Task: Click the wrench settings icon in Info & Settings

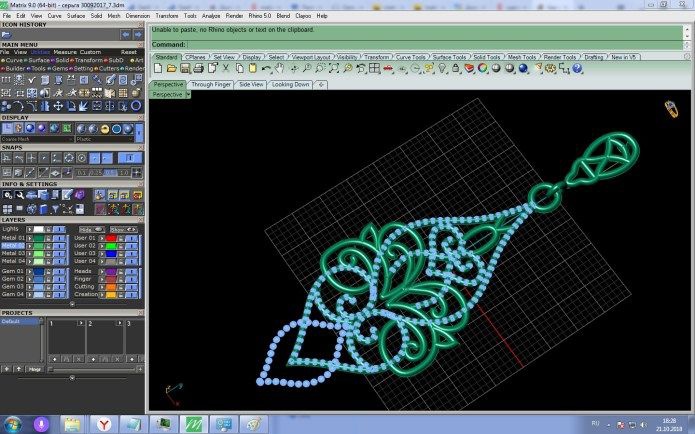Action: click(20, 195)
